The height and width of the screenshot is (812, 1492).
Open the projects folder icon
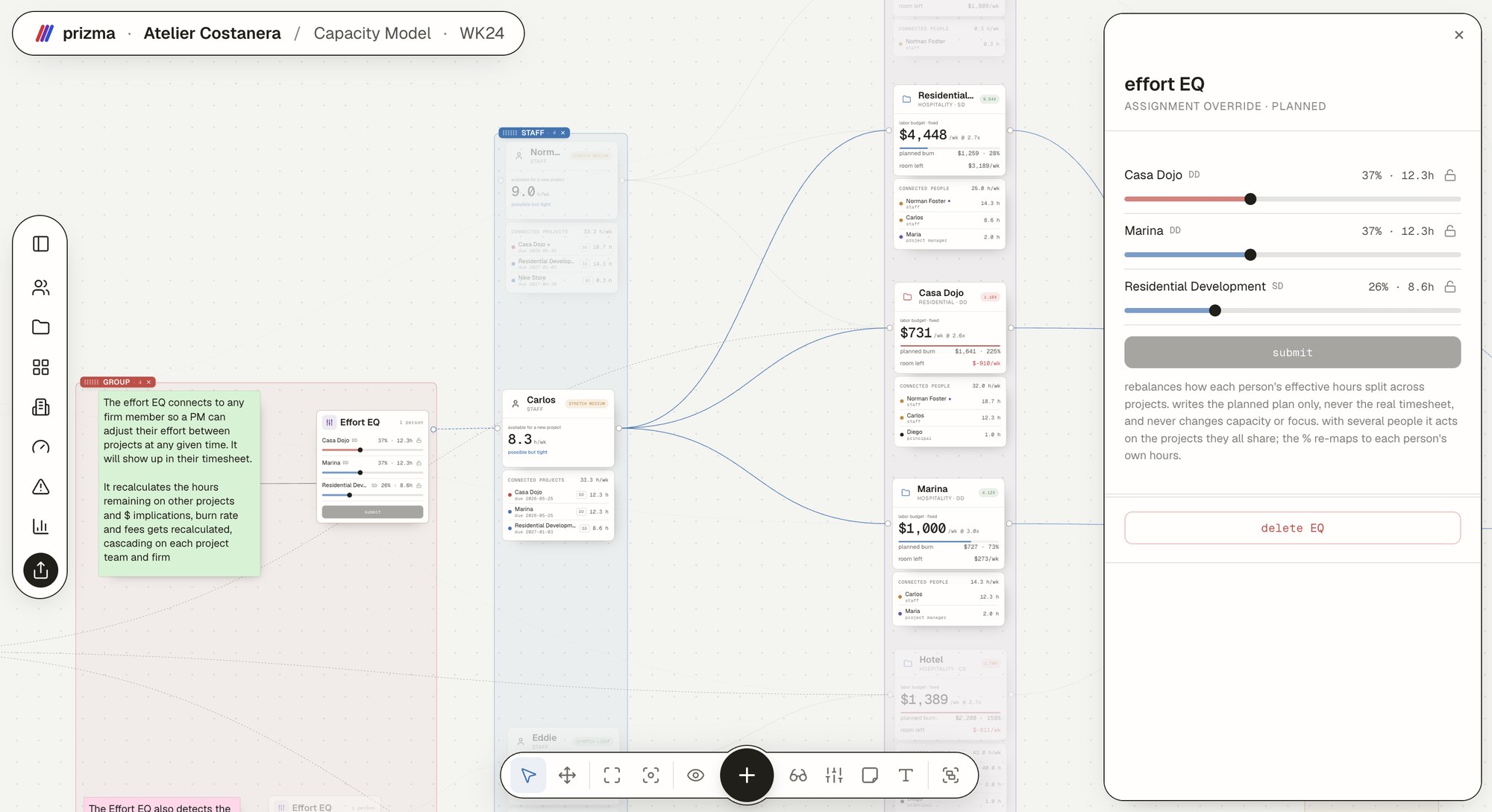(41, 327)
